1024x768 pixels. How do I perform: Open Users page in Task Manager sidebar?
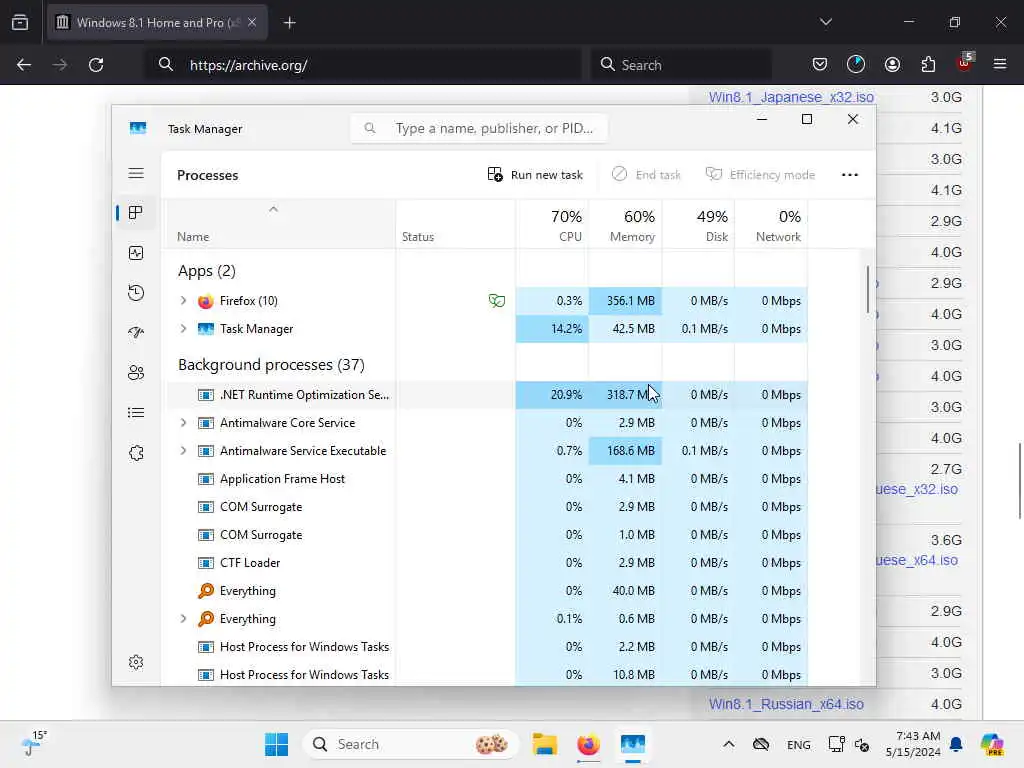click(136, 373)
